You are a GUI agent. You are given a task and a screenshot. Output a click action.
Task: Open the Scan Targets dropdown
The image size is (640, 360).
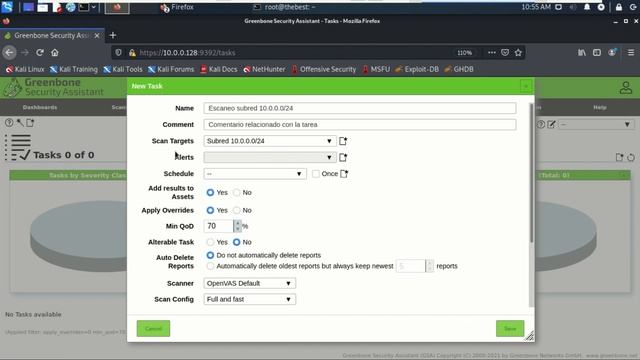(270, 141)
